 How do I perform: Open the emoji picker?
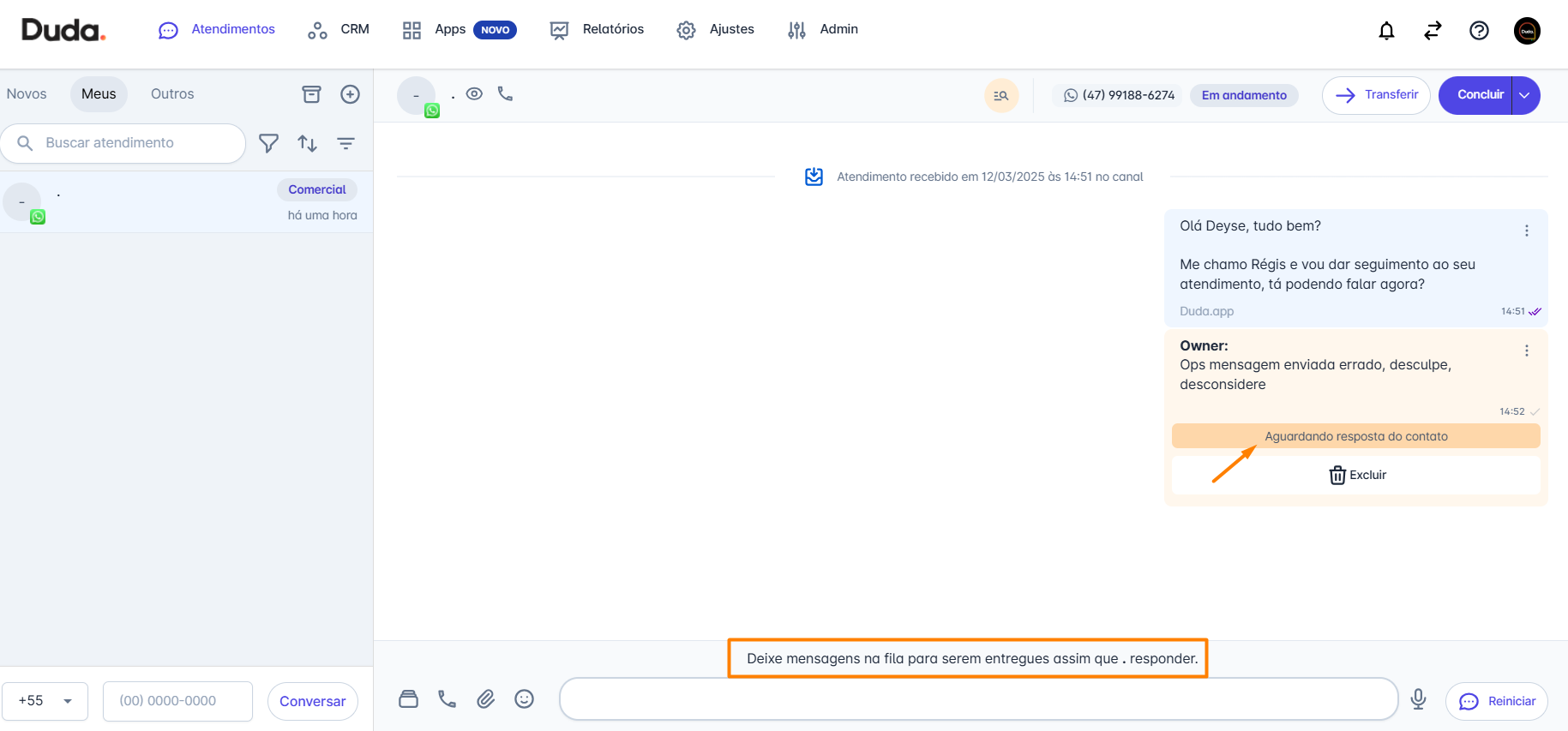524,699
